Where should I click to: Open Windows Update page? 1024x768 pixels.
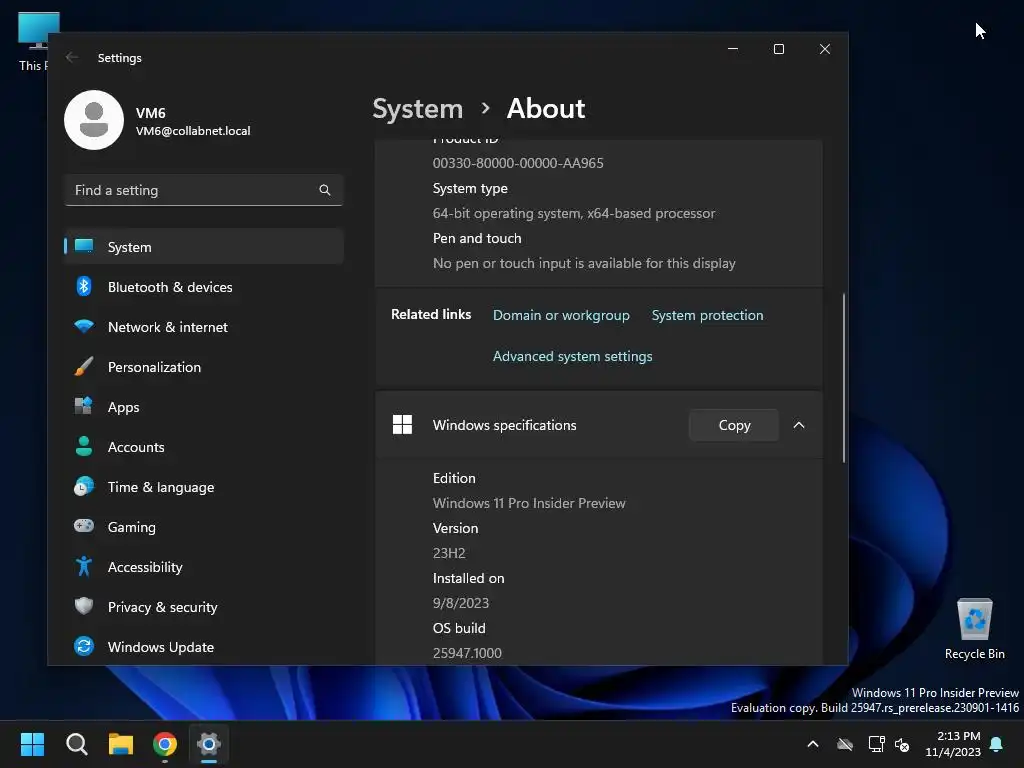click(204, 647)
